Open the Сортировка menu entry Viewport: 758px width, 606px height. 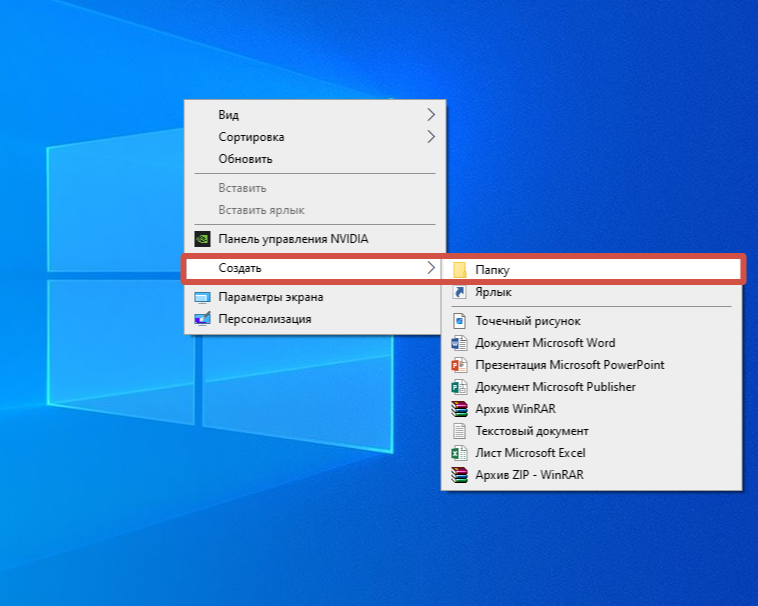[x=315, y=137]
